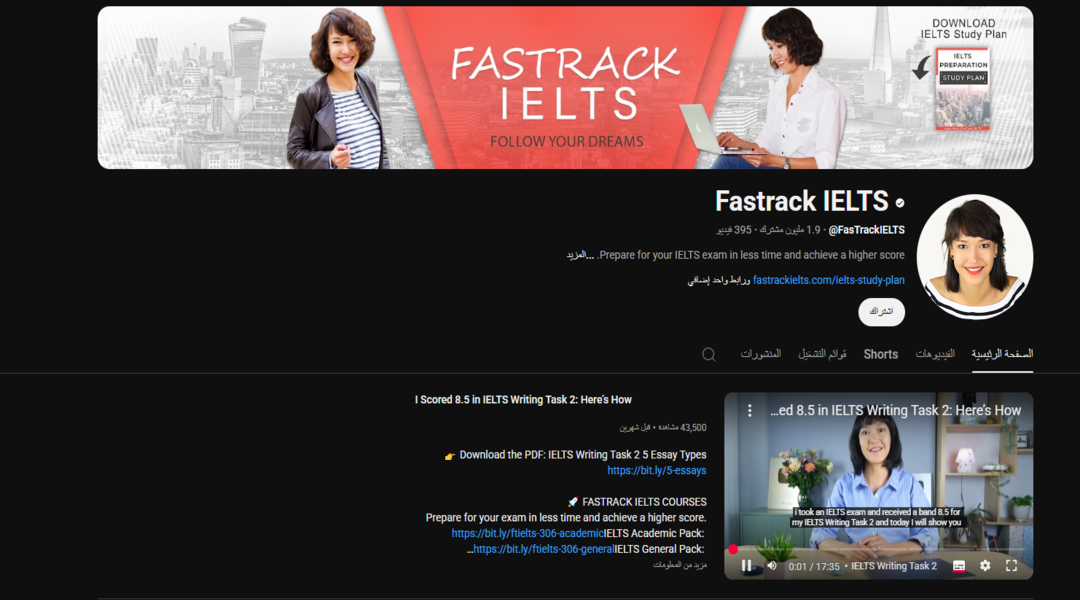Click the verified badge next to Fastrack IELTS
Image resolution: width=1080 pixels, height=600 pixels.
pos(900,203)
